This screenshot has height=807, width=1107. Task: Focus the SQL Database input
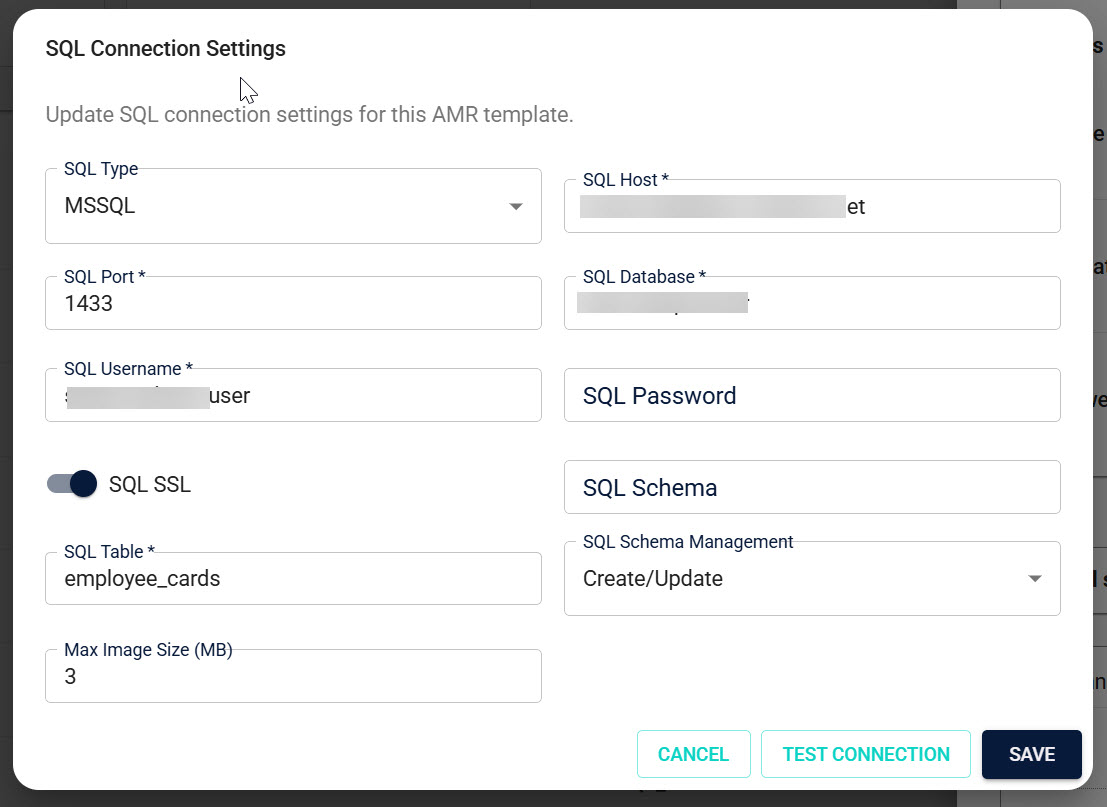tap(812, 303)
